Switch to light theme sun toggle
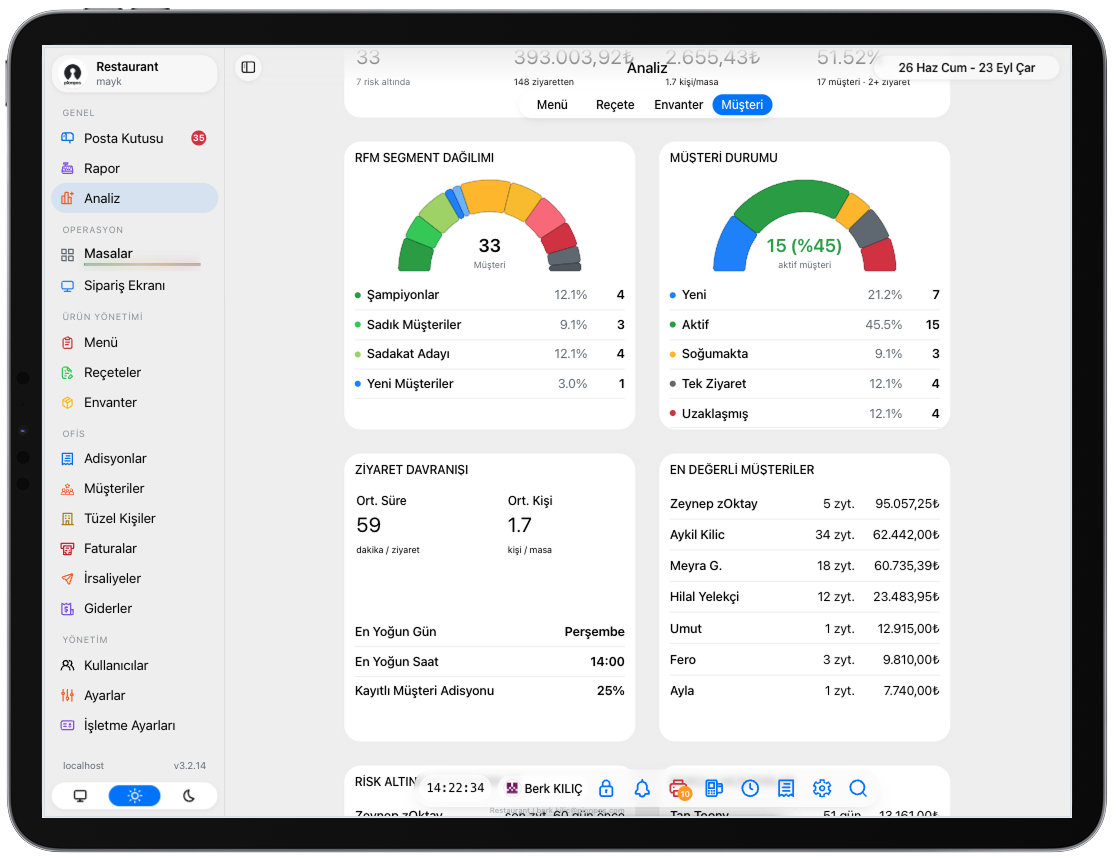This screenshot has height=862, width=1114. tap(134, 796)
